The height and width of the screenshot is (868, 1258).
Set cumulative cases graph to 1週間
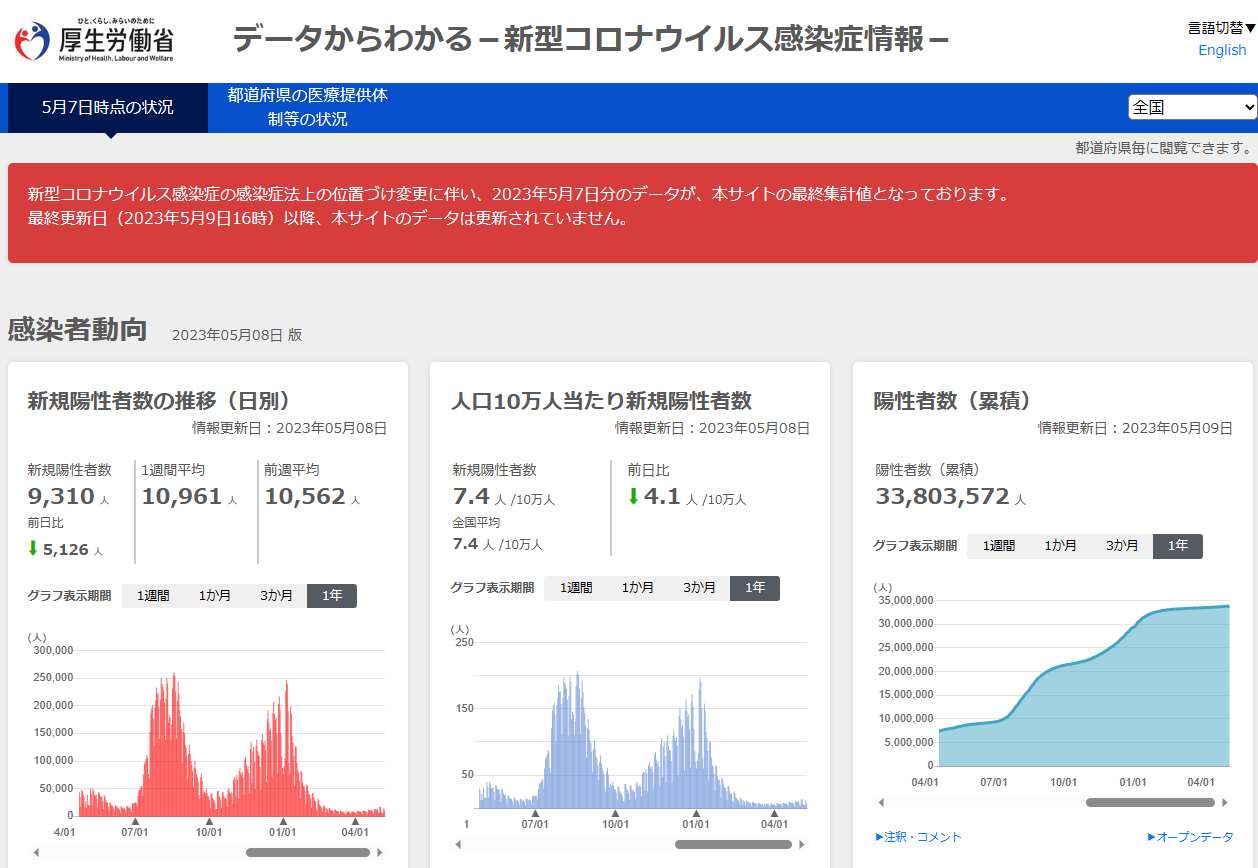998,546
